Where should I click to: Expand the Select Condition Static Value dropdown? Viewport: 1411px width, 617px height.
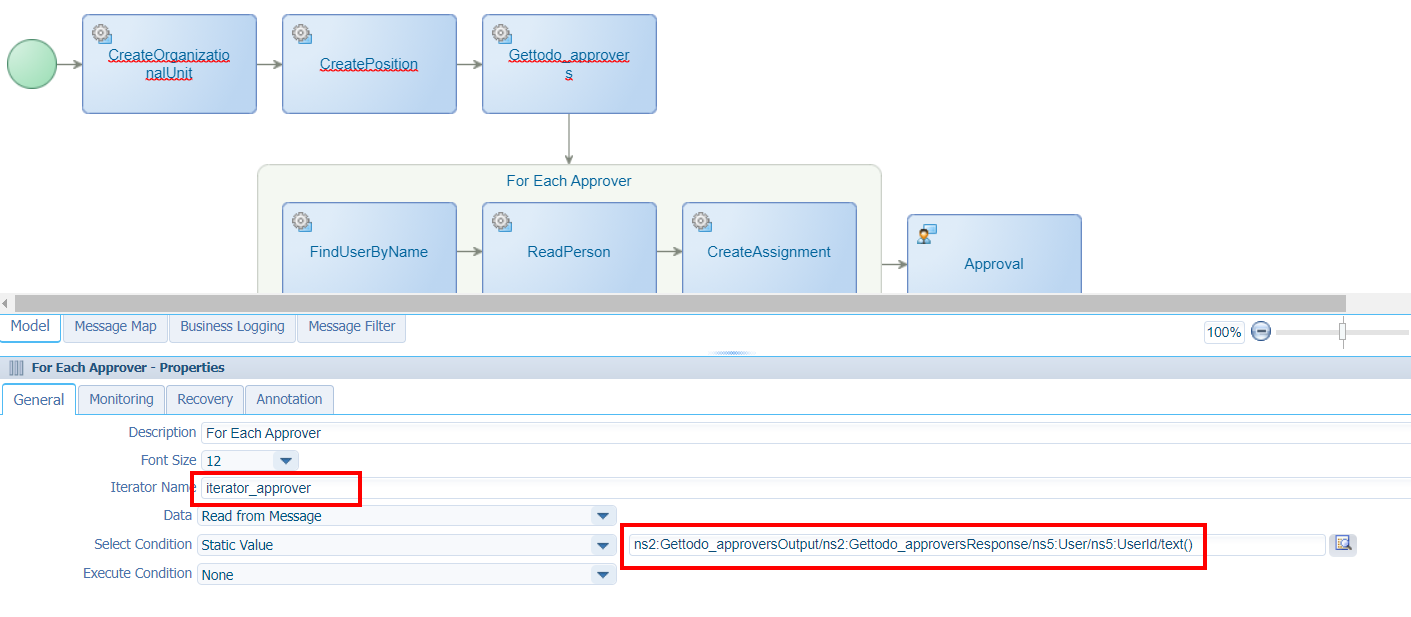click(x=602, y=545)
